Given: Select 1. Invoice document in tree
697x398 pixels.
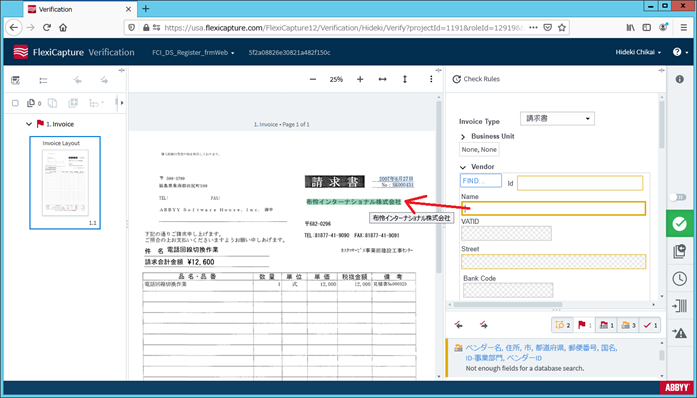Looking at the screenshot, I should [x=60, y=124].
